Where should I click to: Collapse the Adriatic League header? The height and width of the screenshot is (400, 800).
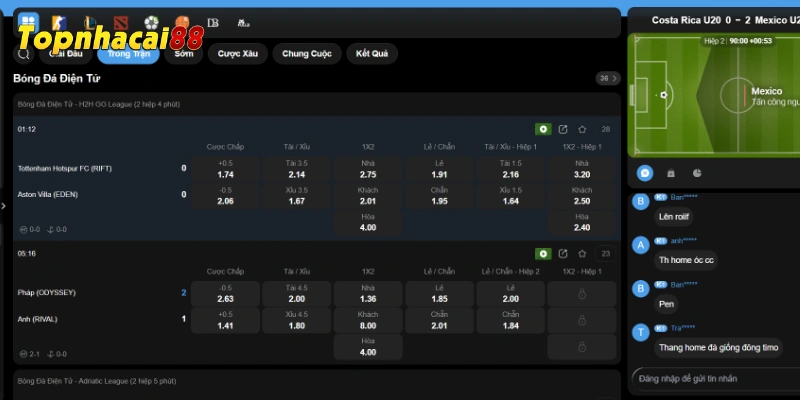coord(317,381)
